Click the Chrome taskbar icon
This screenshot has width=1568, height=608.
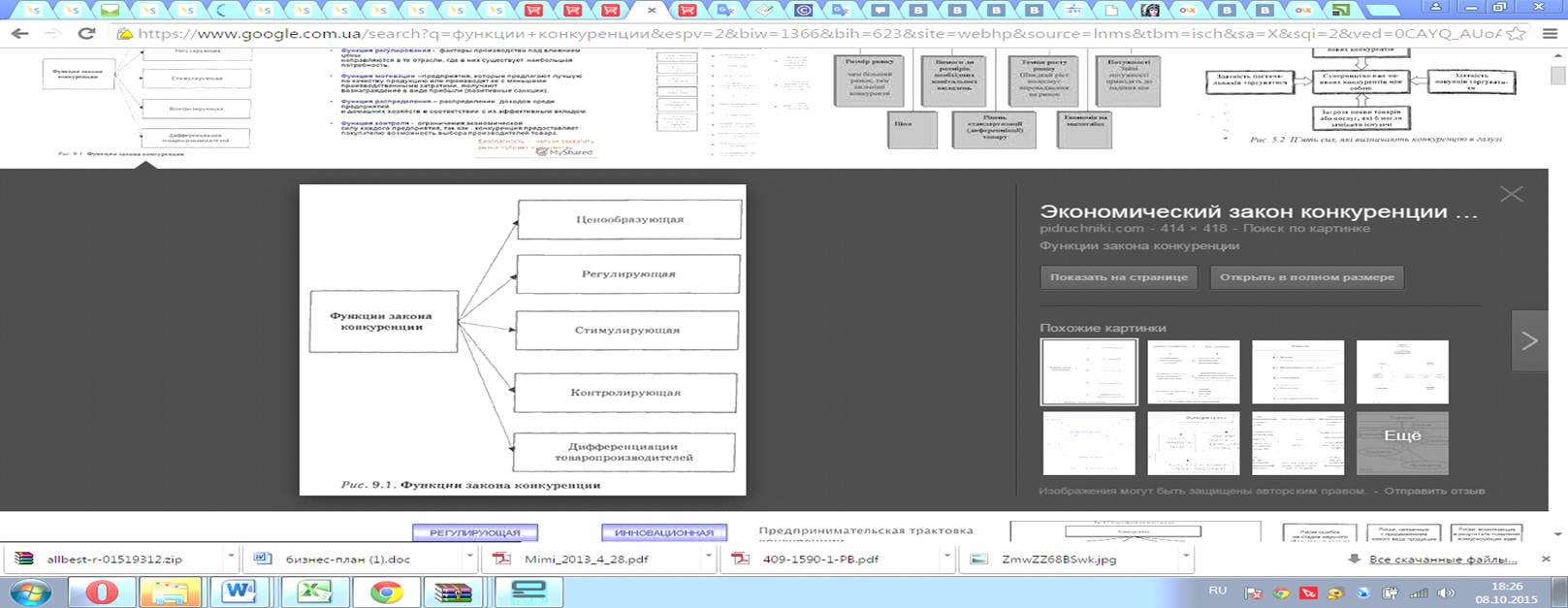[x=386, y=592]
